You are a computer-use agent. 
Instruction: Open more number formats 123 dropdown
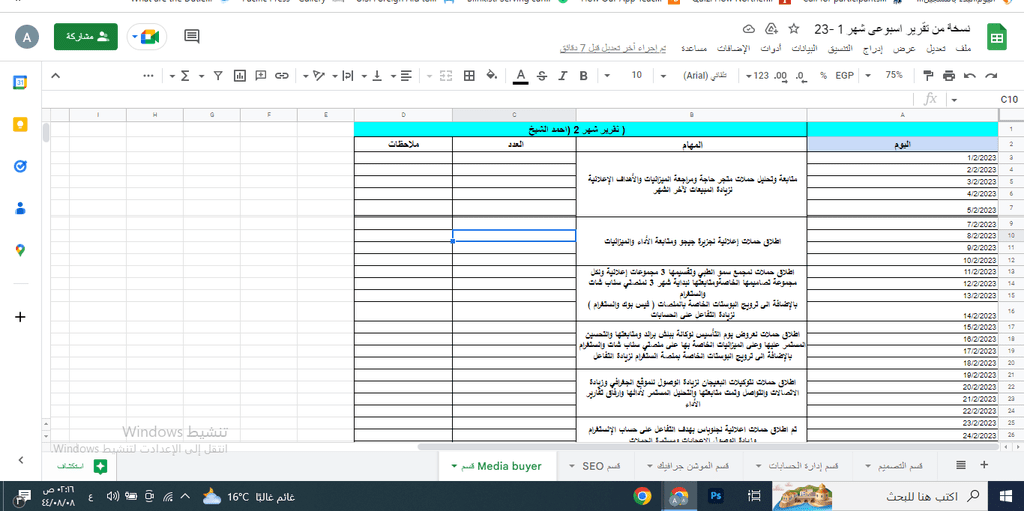click(x=756, y=76)
